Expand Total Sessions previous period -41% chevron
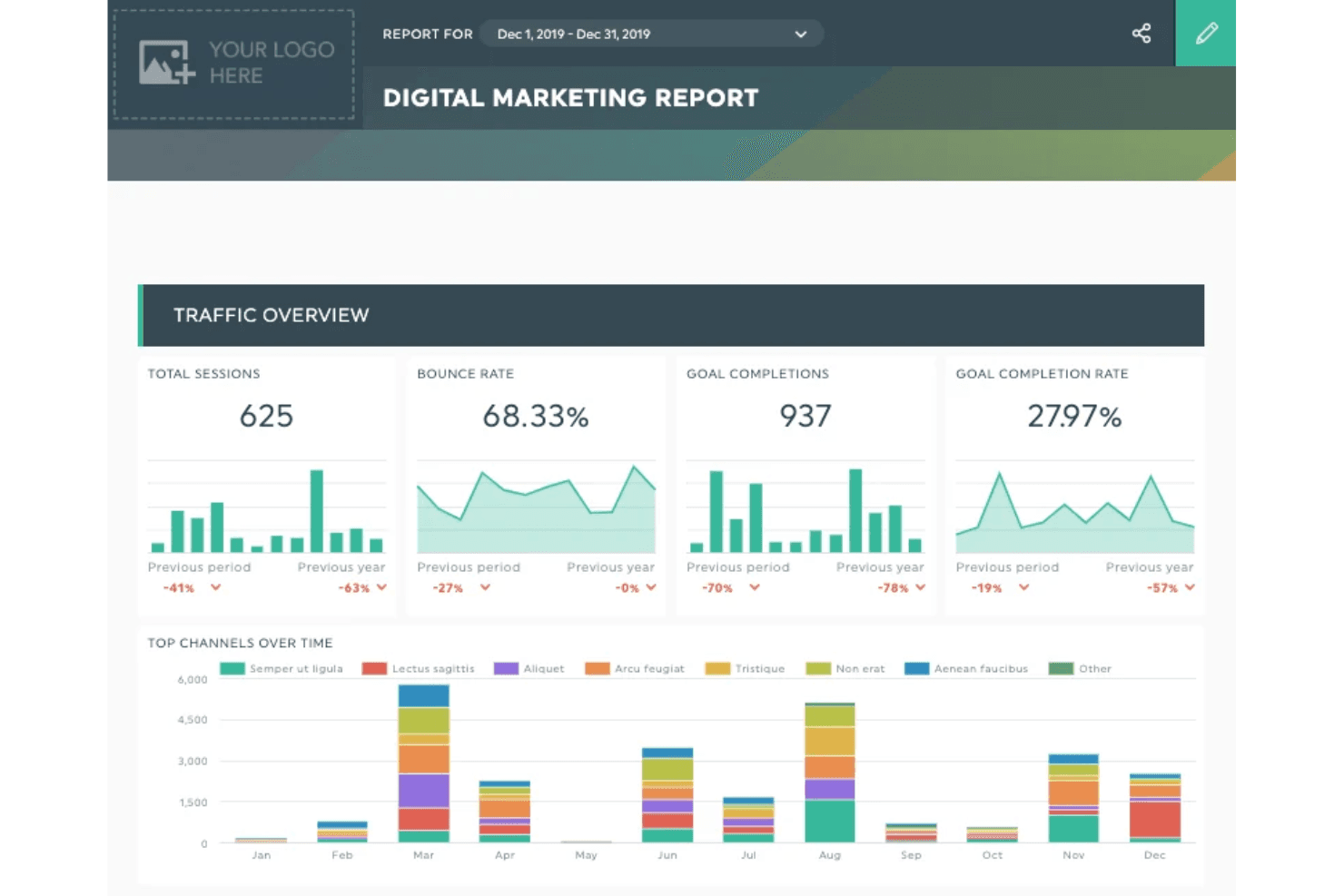1344x896 pixels. click(216, 587)
